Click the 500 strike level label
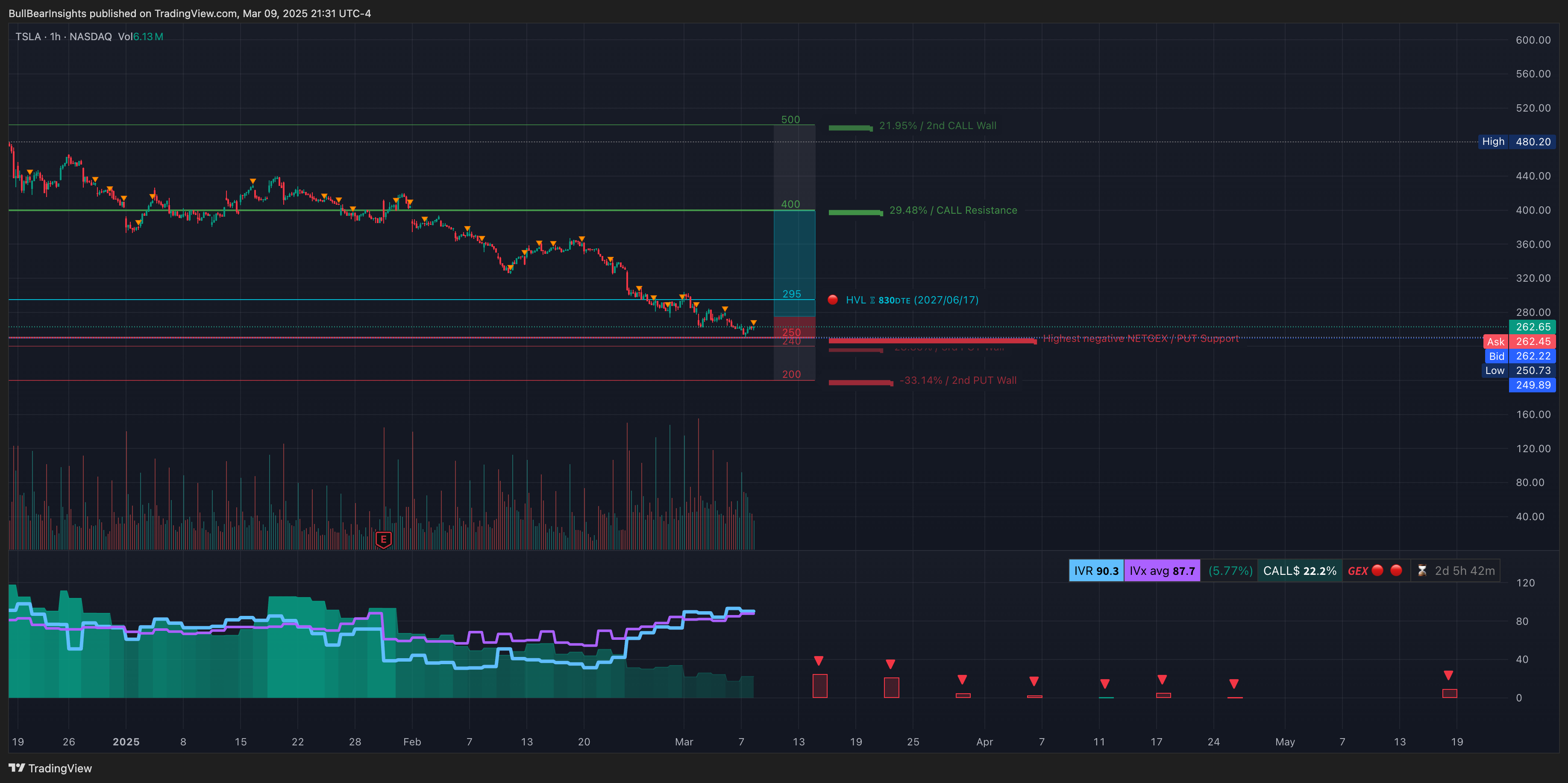 tap(791, 119)
